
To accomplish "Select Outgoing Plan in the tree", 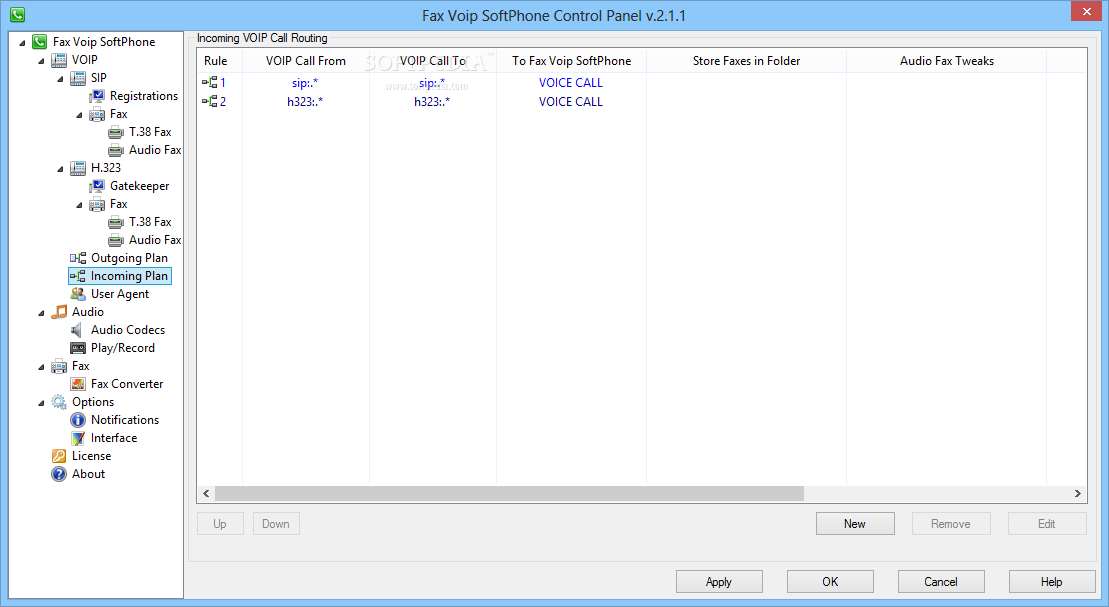I will click(x=129, y=258).
